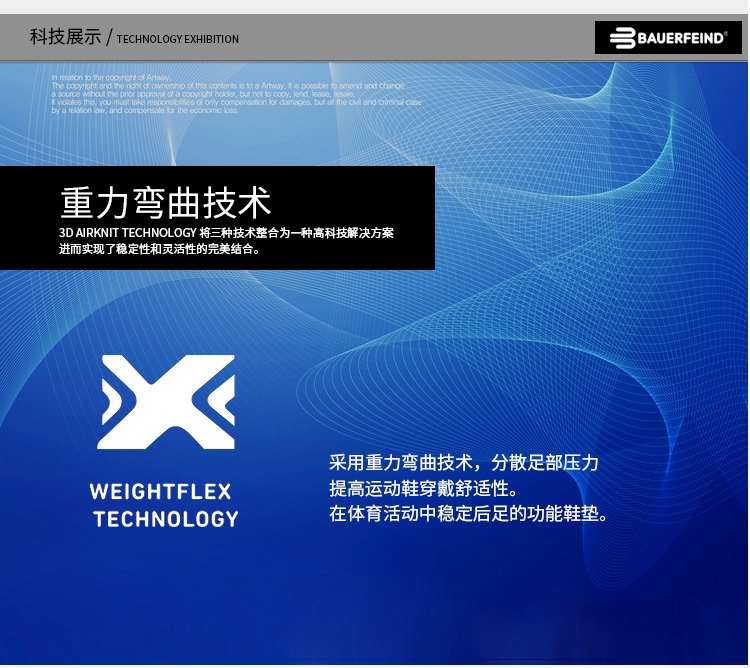
Task: Click the empty right end of the black banner
Action: [x=418, y=218]
